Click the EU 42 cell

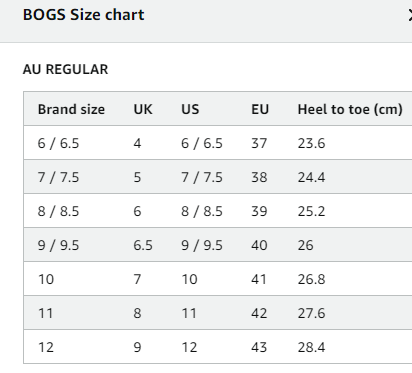click(x=259, y=313)
